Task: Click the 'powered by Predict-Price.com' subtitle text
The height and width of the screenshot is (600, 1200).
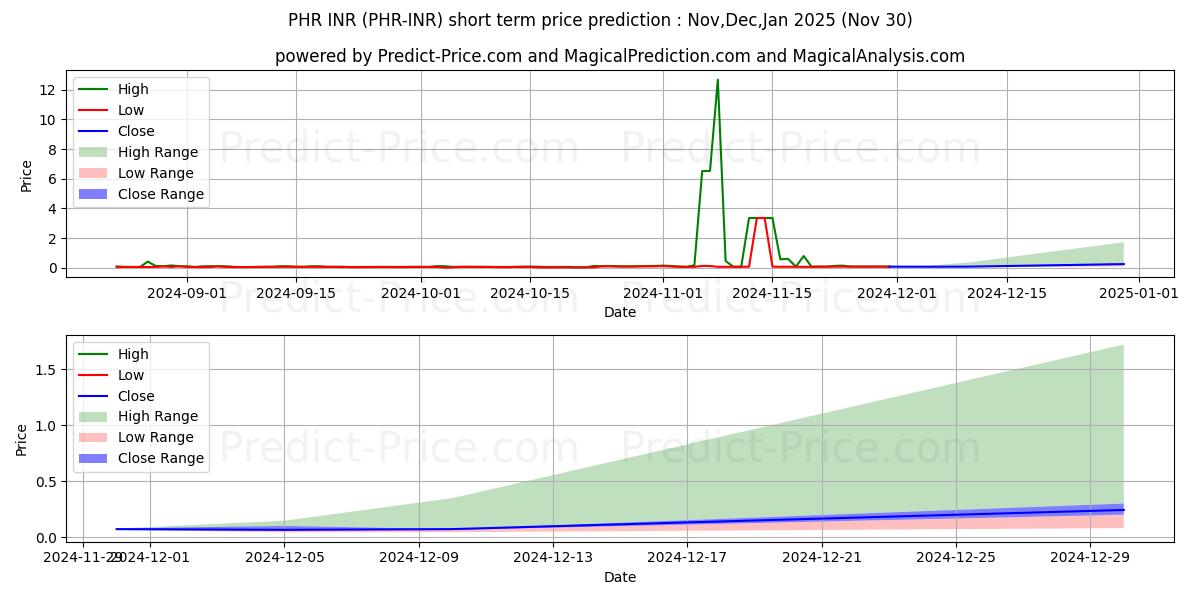Action: point(620,56)
